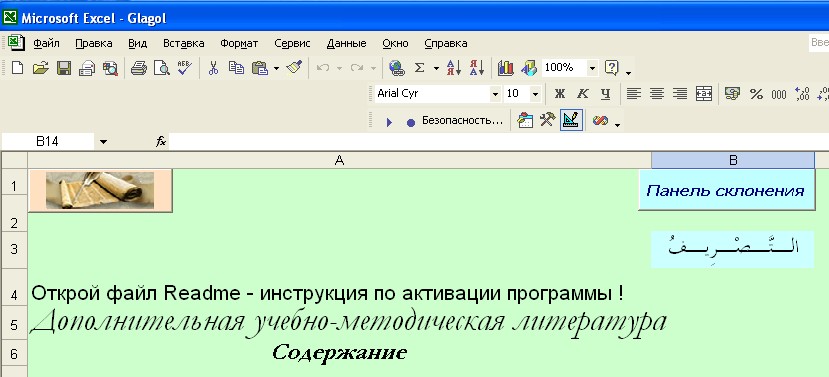Image resolution: width=829 pixels, height=377 pixels.
Task: Activate the Format Painter brush
Action: pos(293,68)
